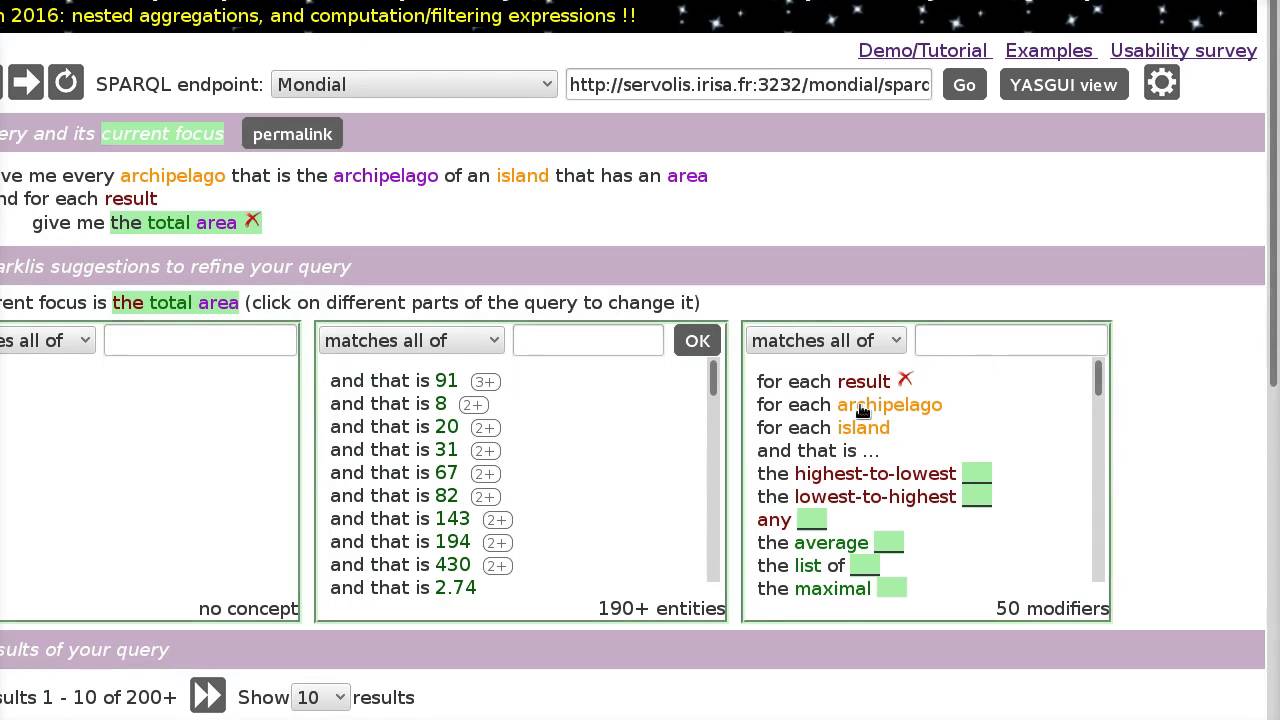Select 'and that is 91'
Image resolution: width=1280 pixels, height=720 pixels.
pyautogui.click(x=394, y=381)
